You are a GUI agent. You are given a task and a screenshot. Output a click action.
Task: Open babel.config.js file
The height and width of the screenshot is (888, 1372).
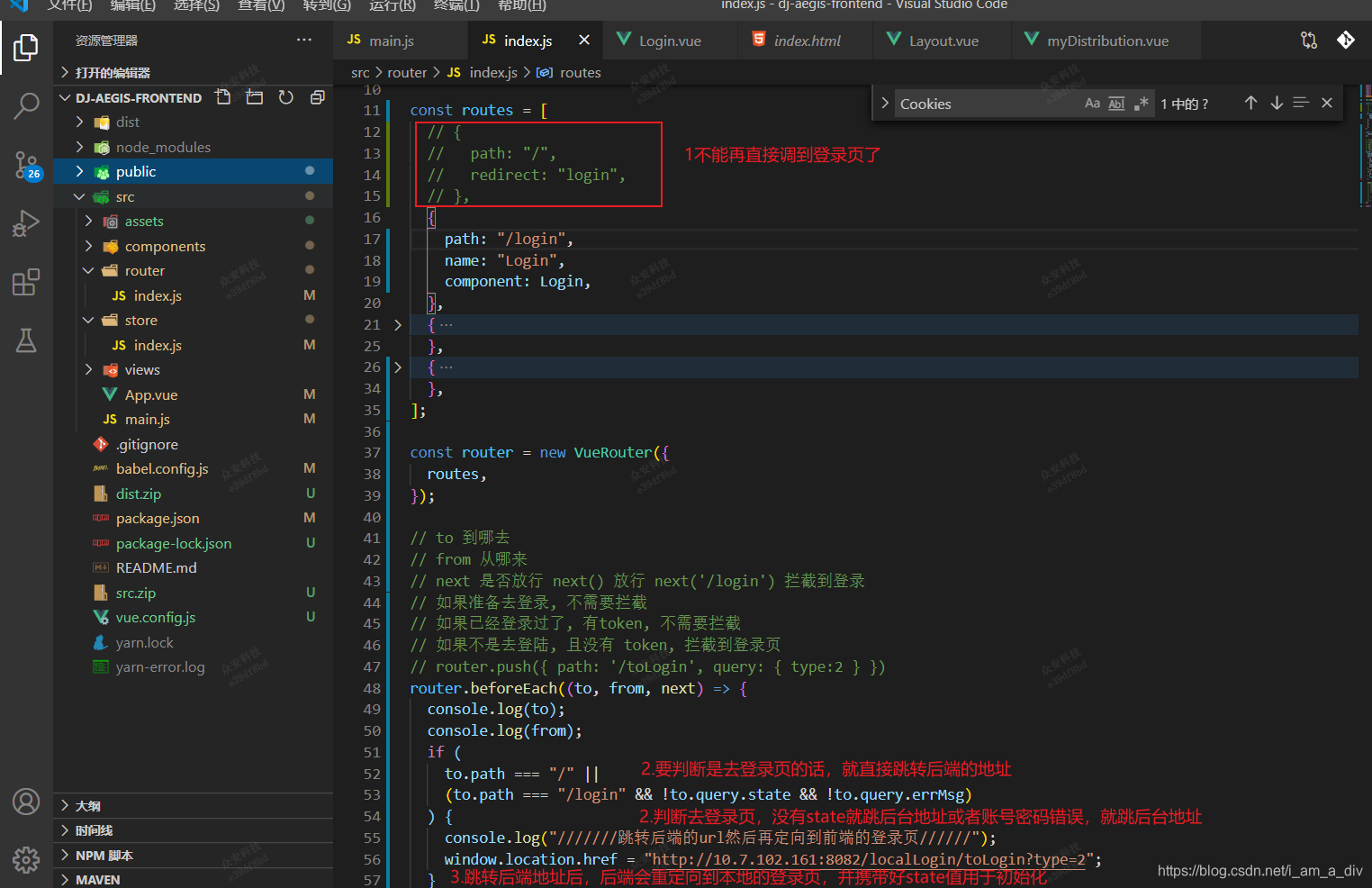pos(194,469)
